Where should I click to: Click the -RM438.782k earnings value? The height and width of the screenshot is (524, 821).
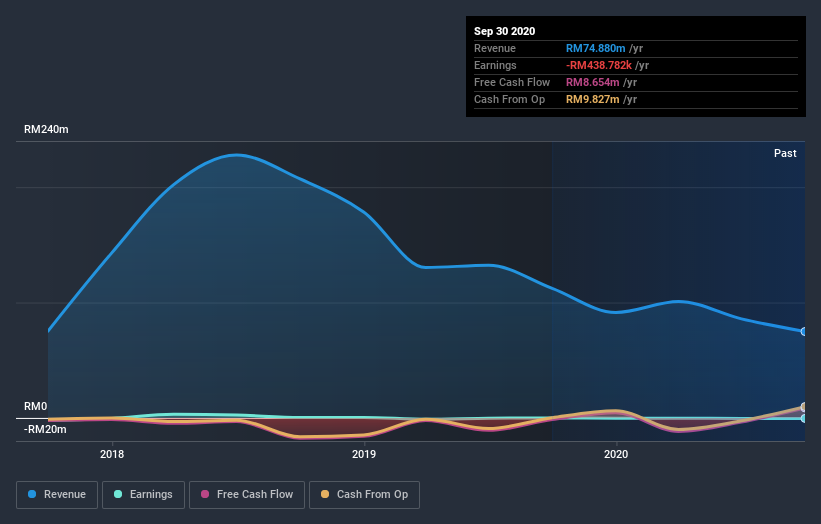[x=598, y=65]
